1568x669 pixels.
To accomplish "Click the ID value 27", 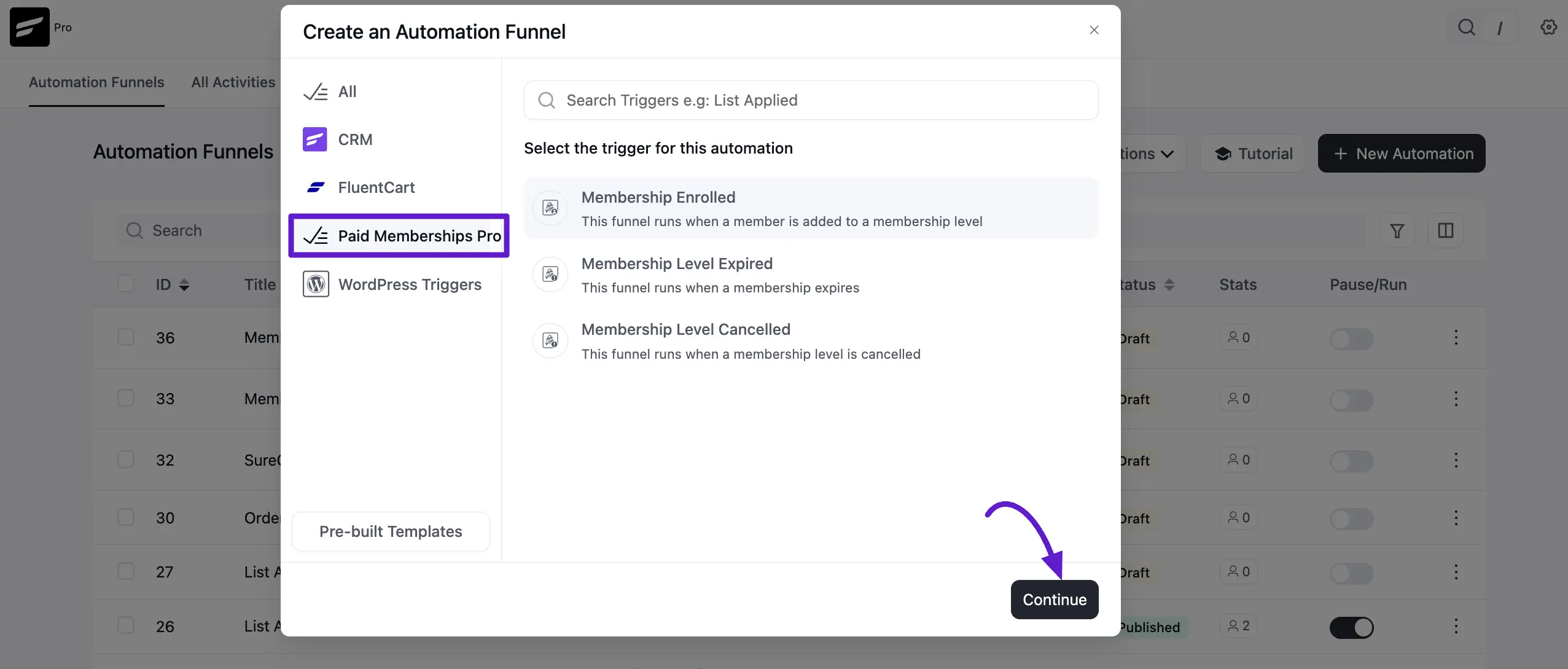I will 165,573.
